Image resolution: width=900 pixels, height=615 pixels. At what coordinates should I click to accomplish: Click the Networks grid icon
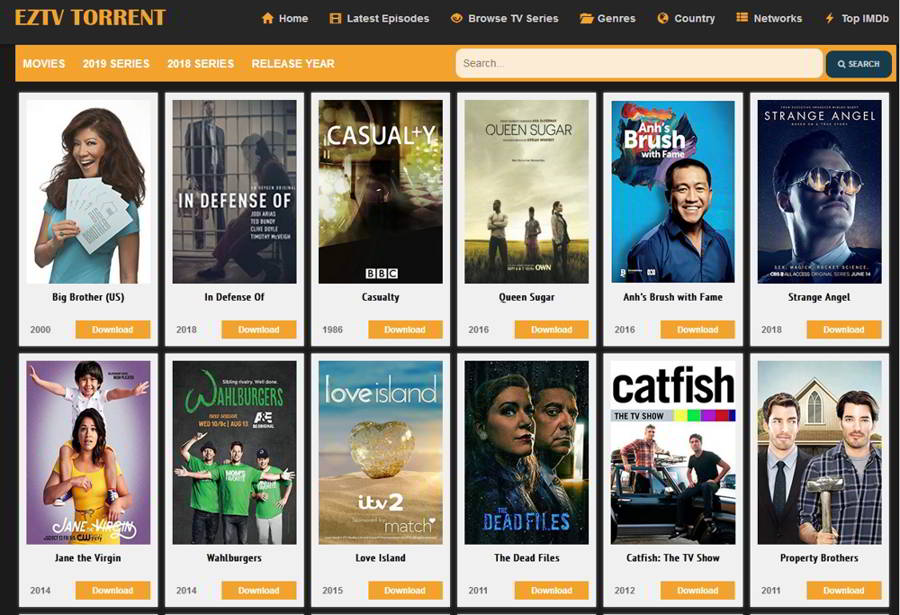(x=742, y=18)
